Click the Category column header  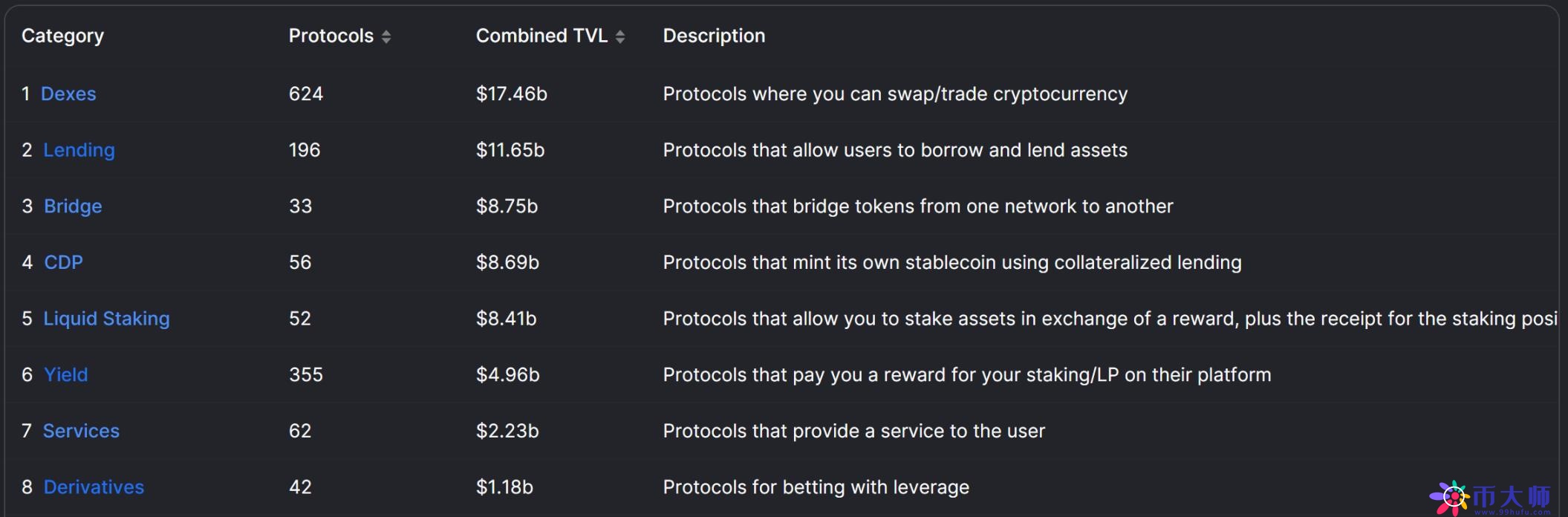pyautogui.click(x=62, y=36)
